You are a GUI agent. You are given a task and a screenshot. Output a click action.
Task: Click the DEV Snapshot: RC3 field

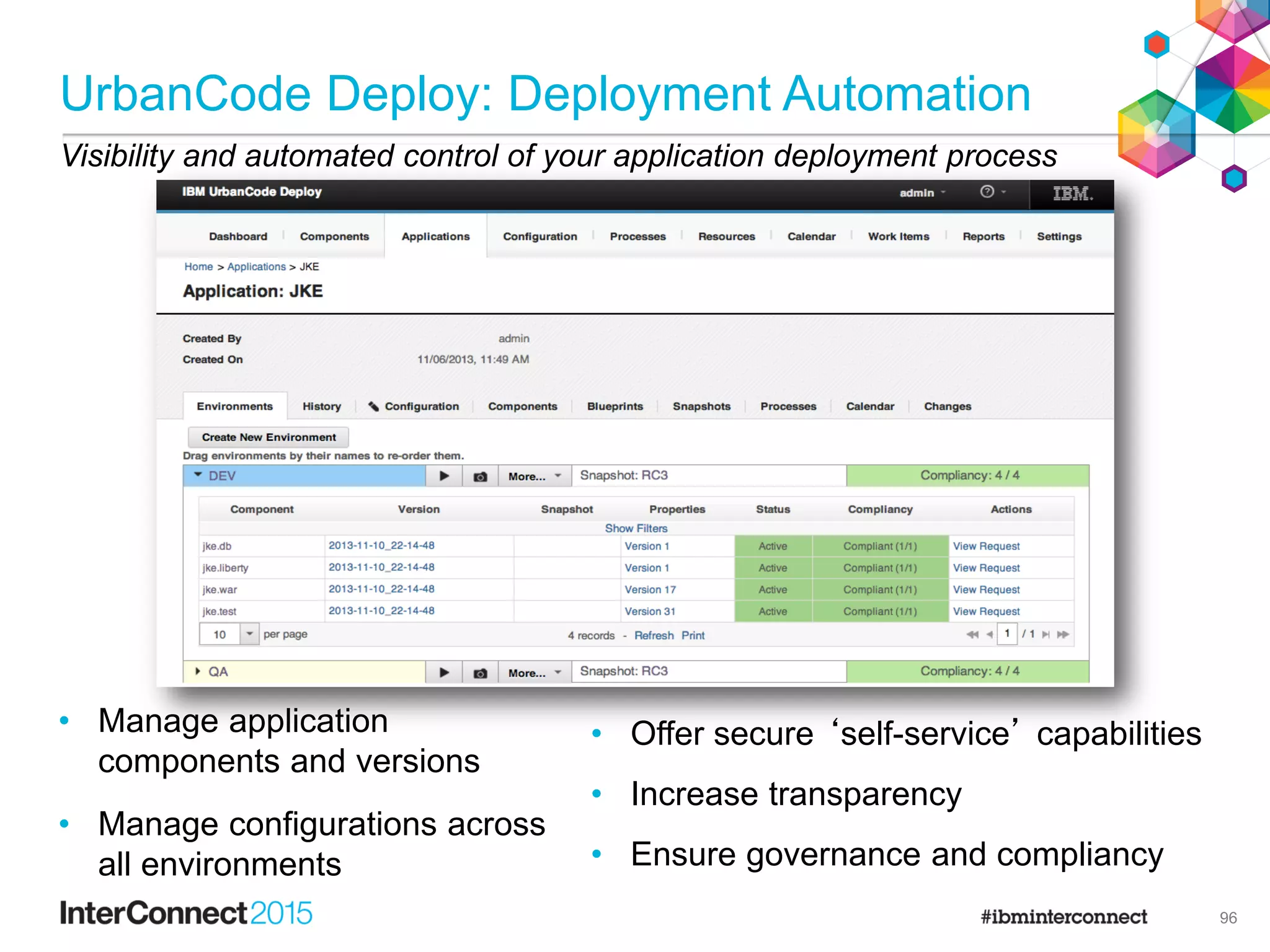tap(709, 475)
